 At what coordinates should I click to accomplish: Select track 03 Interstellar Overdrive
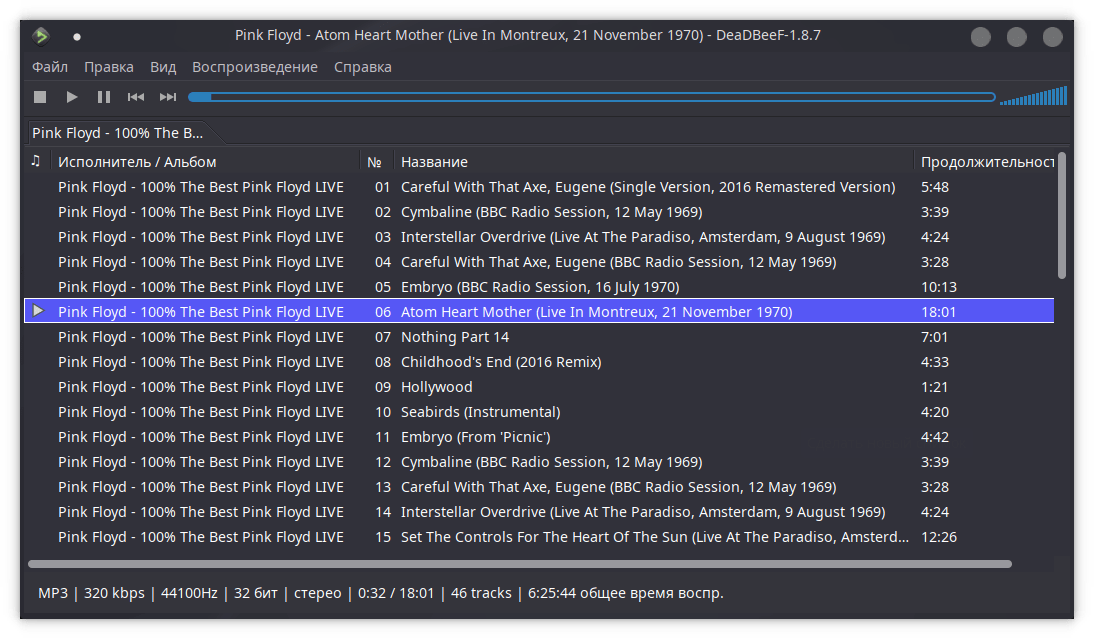tap(539, 237)
